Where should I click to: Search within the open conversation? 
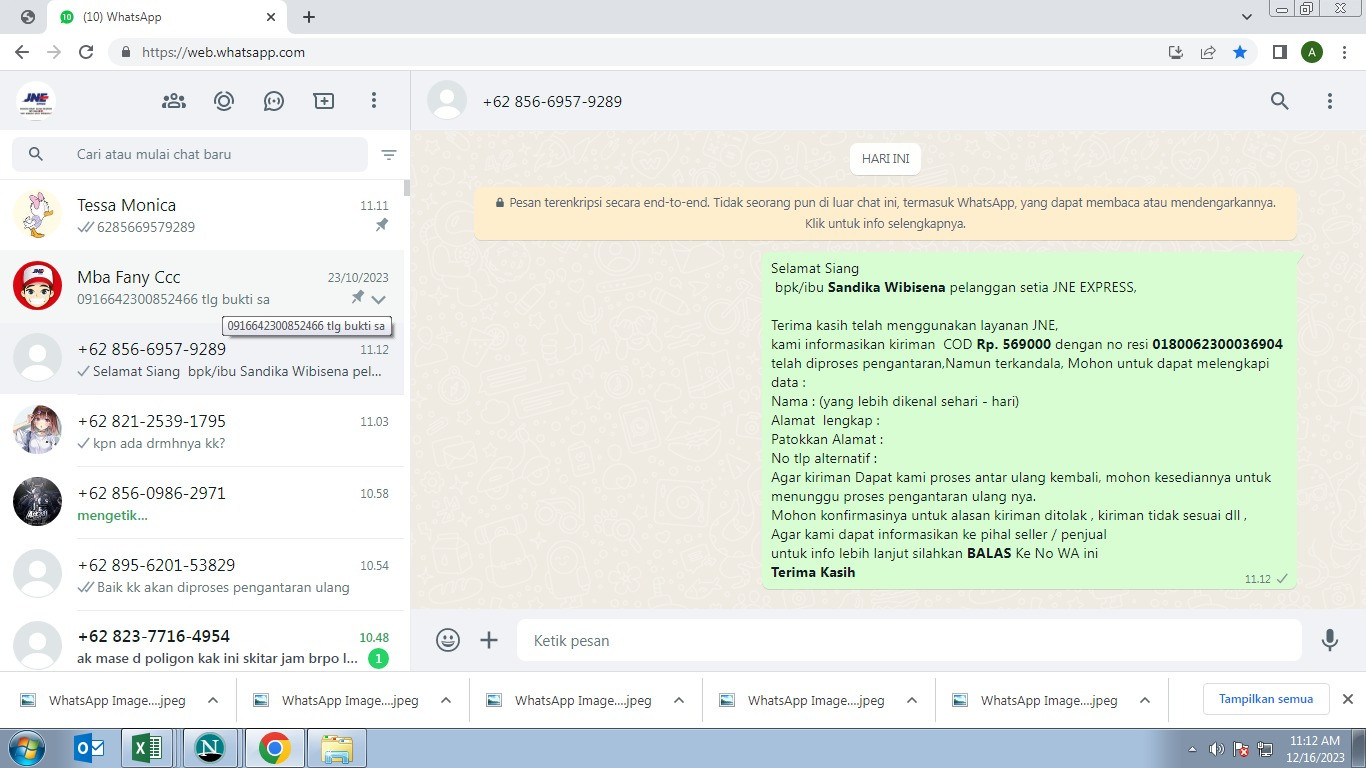pos(1280,101)
